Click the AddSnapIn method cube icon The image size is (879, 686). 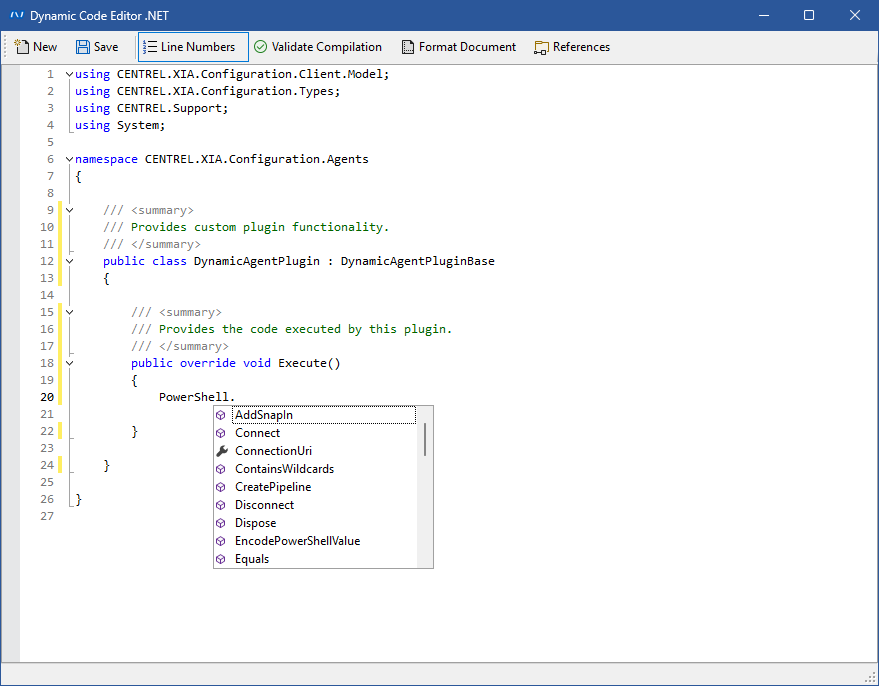point(221,415)
